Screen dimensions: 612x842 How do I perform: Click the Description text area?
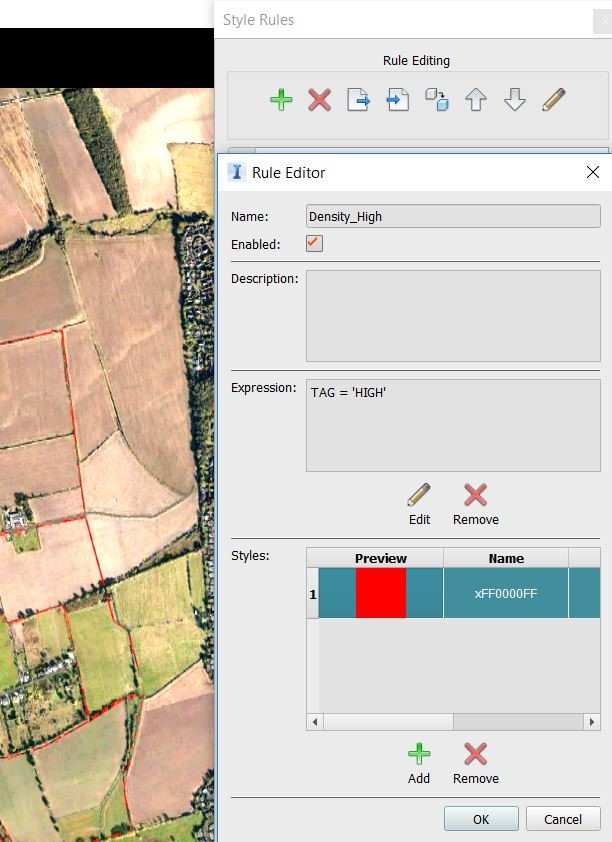(453, 316)
